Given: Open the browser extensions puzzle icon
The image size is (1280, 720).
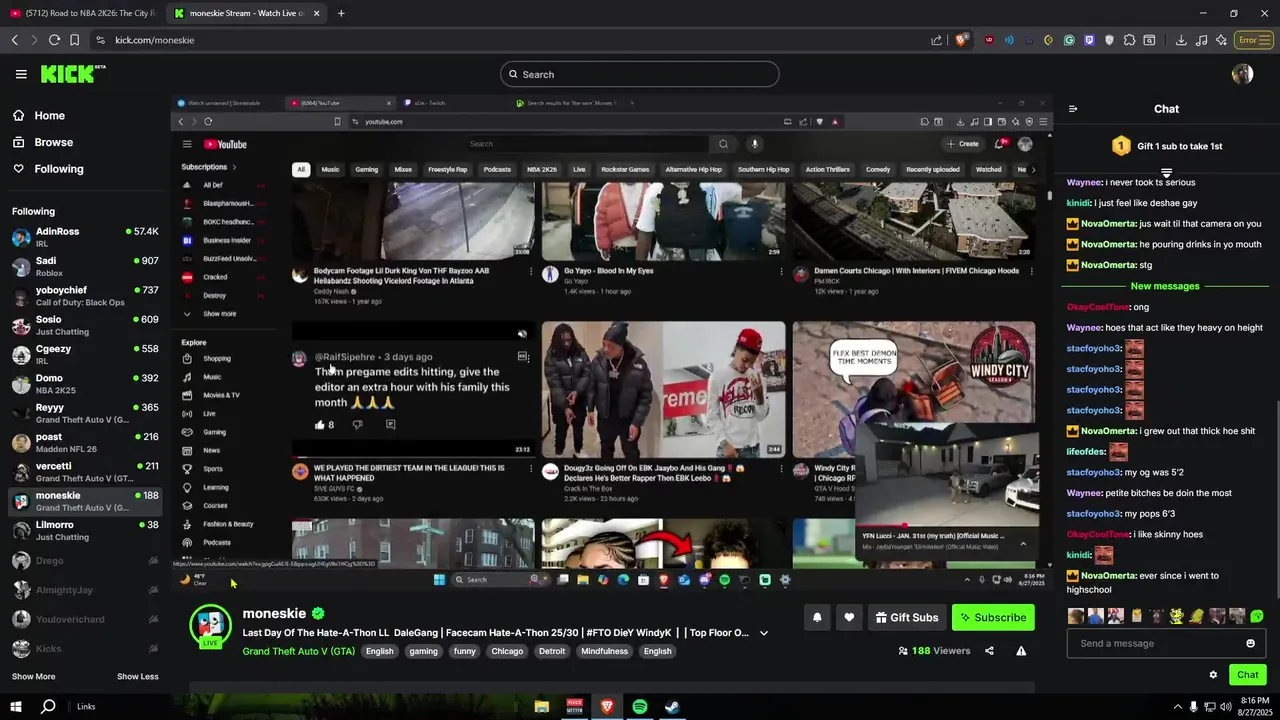Looking at the screenshot, I should [1129, 40].
